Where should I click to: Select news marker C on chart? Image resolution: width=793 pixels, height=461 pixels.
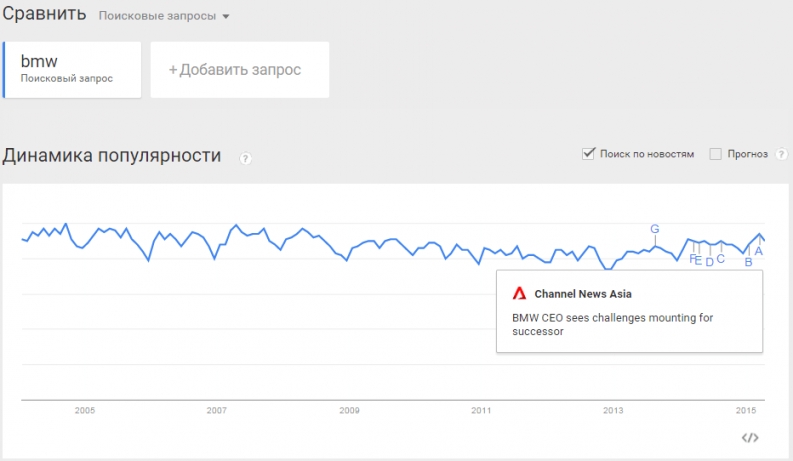(x=721, y=259)
